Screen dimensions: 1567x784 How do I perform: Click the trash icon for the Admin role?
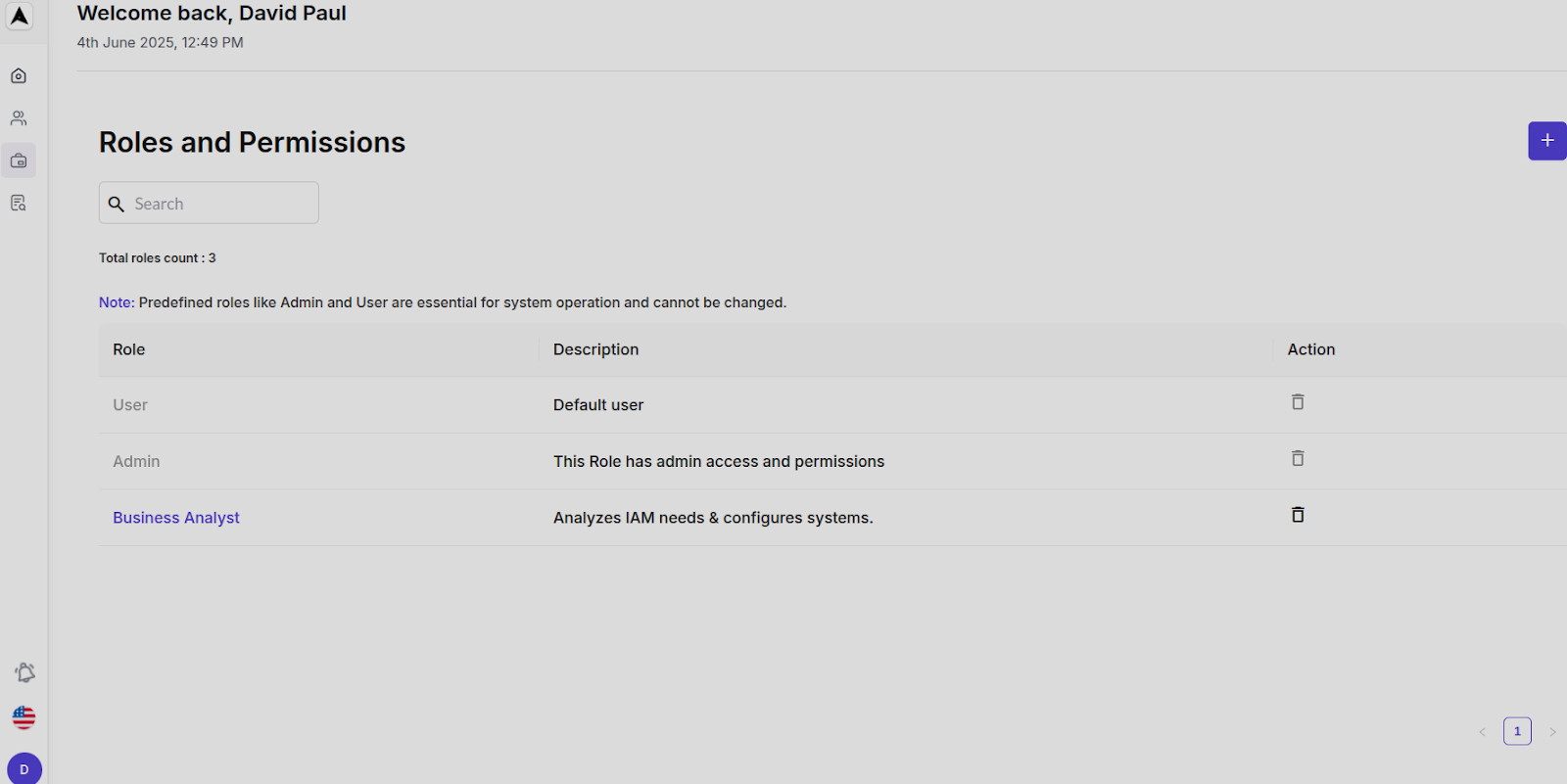click(1297, 458)
